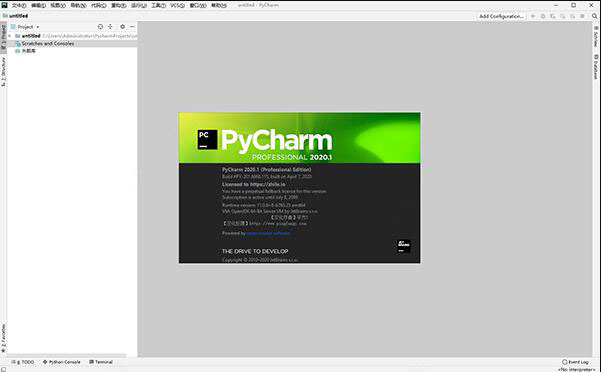Click the Run icon in the toolbar
Screen dimensions: 601x372
coord(533,16)
